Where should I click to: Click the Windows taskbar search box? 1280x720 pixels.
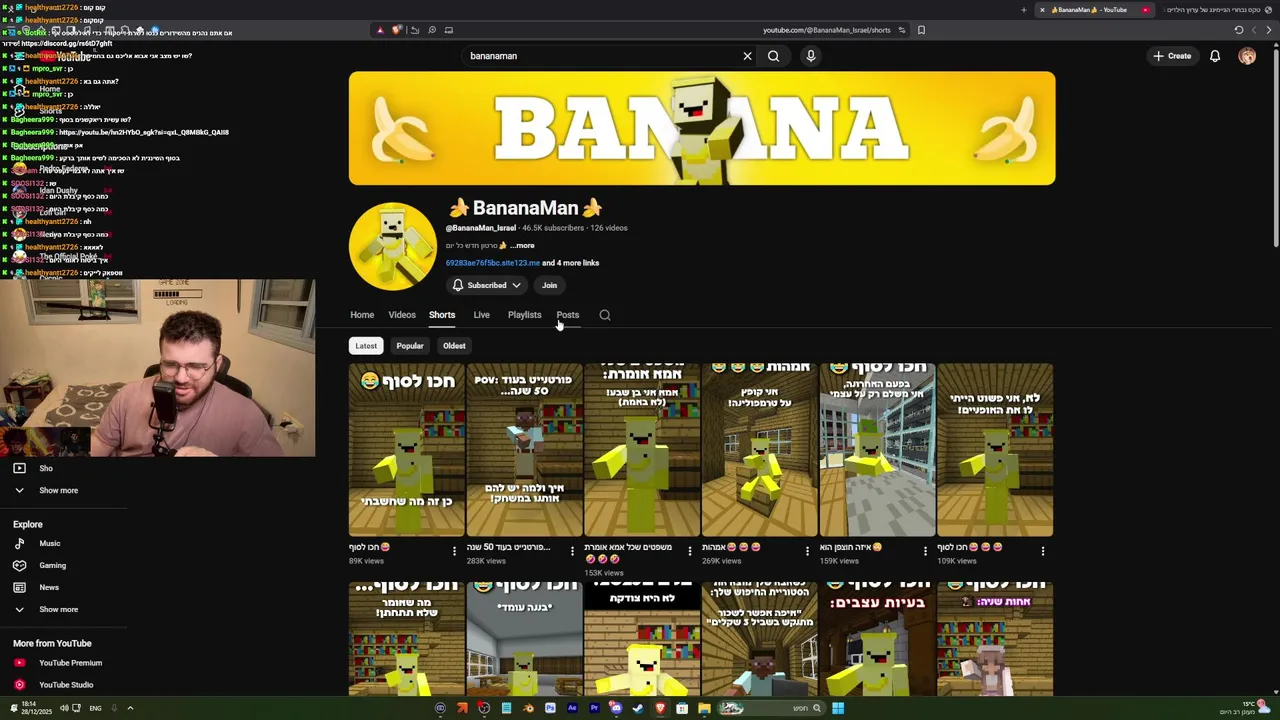pyautogui.click(x=772, y=709)
